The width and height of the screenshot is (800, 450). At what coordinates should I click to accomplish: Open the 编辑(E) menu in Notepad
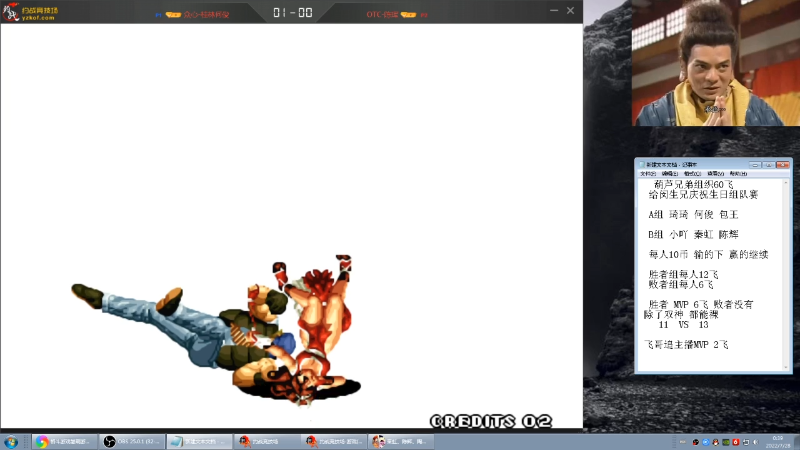670,173
